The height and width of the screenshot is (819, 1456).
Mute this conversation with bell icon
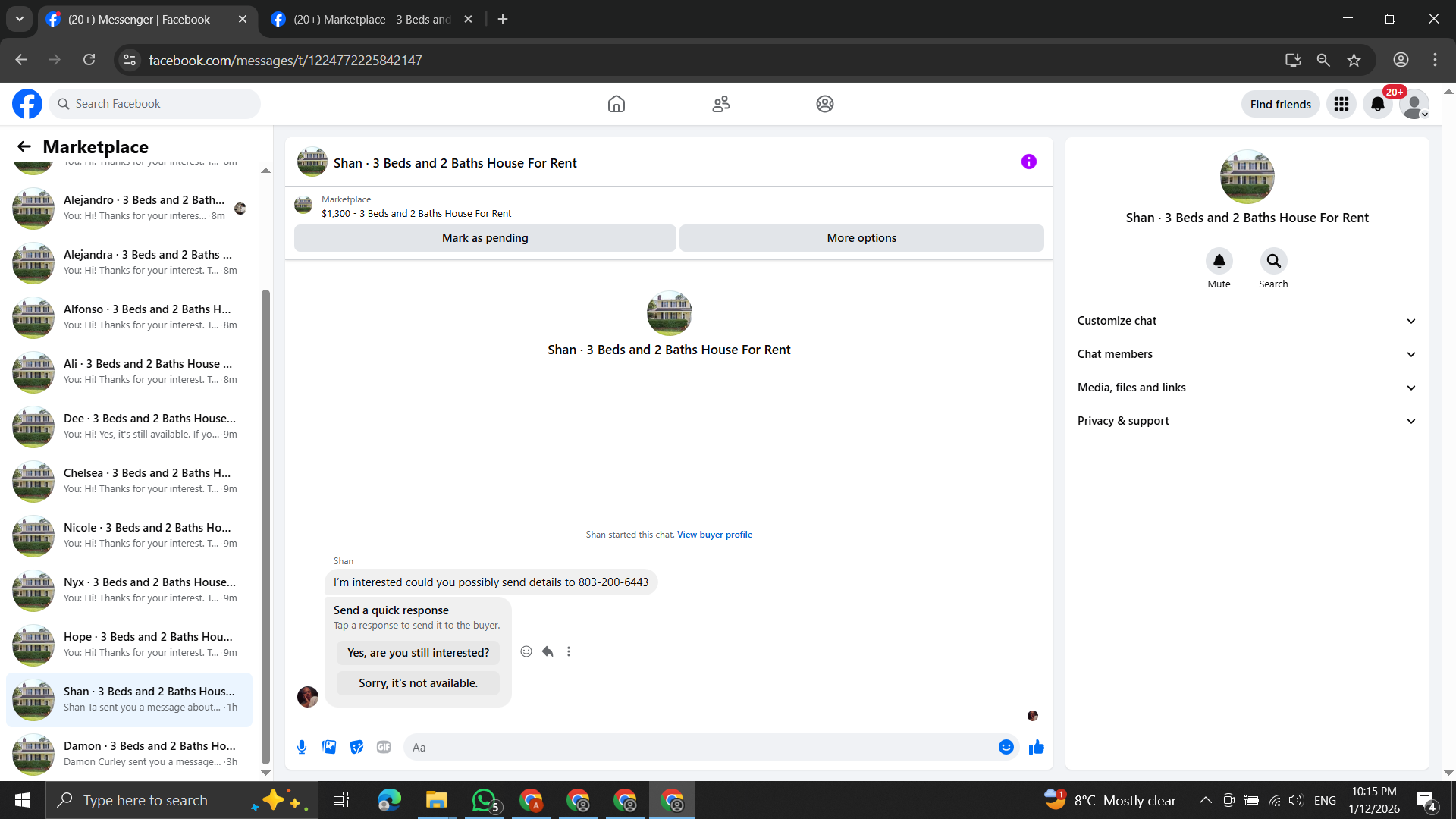coord(1219,261)
